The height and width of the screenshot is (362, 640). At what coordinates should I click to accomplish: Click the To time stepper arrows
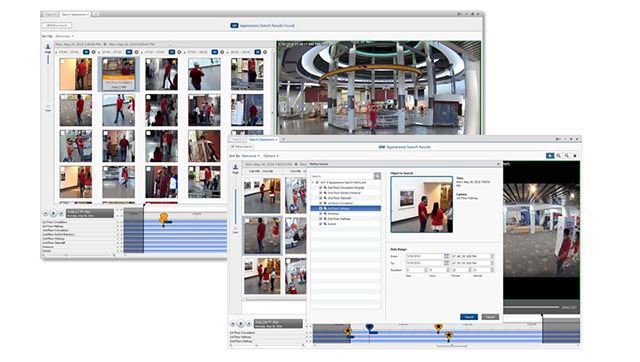492,263
